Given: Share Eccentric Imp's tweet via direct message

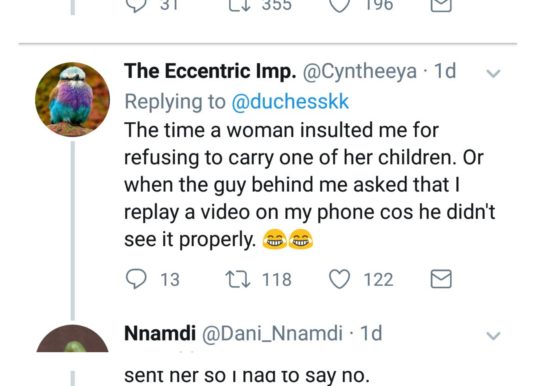Looking at the screenshot, I should 441,279.
